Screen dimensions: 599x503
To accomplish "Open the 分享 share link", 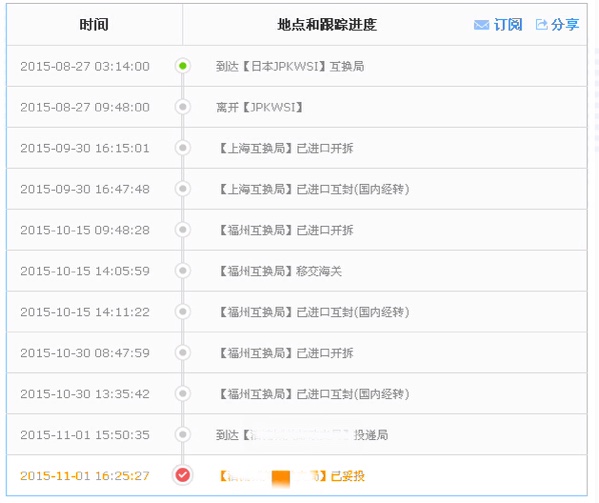I will pos(565,25).
